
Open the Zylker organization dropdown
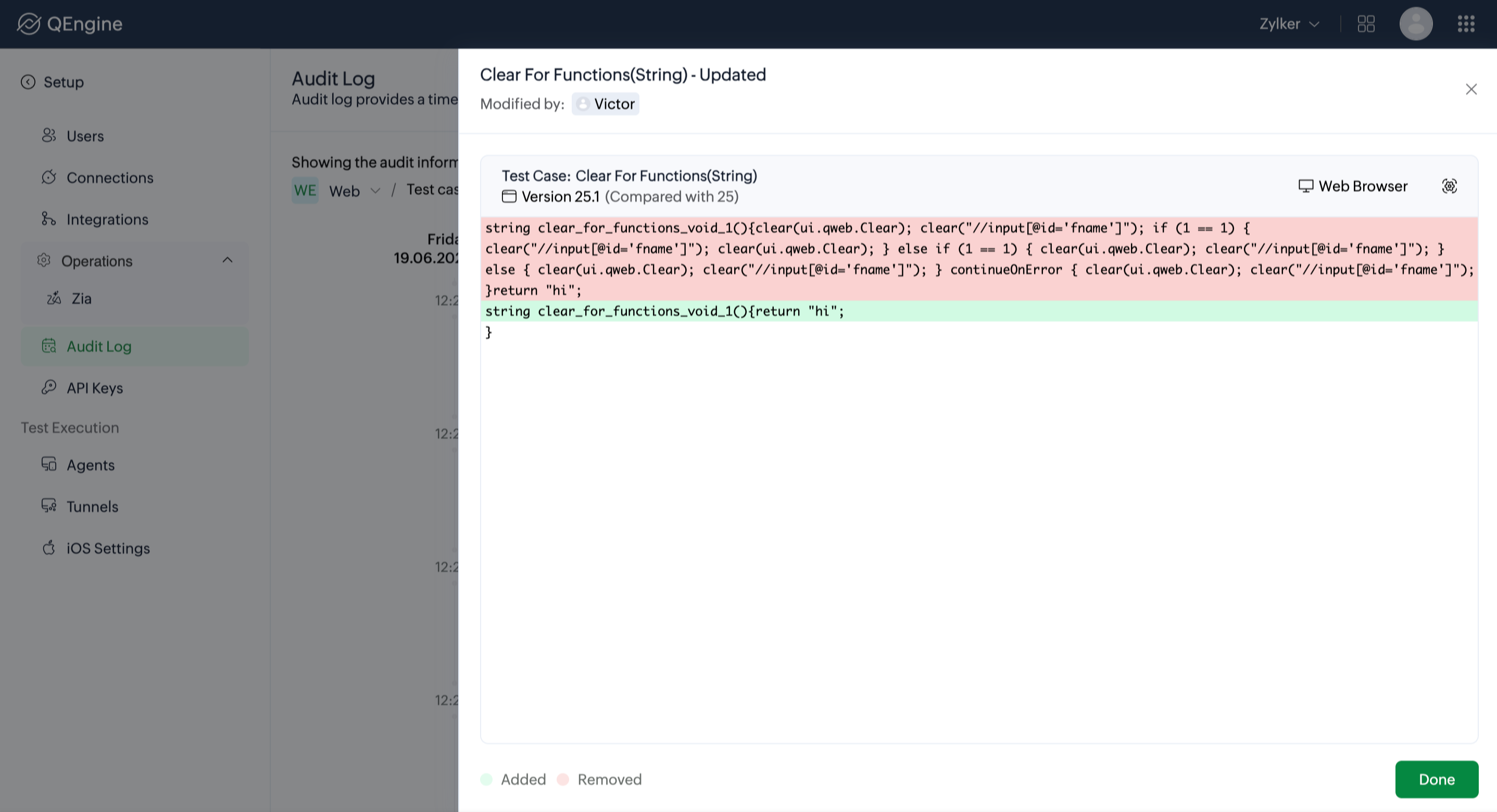(1289, 24)
